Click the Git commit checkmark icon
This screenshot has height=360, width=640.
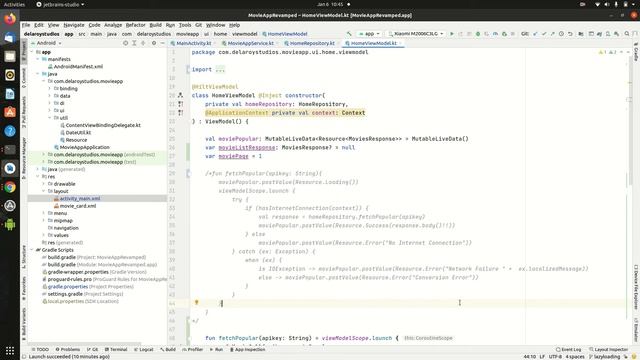click(x=544, y=34)
